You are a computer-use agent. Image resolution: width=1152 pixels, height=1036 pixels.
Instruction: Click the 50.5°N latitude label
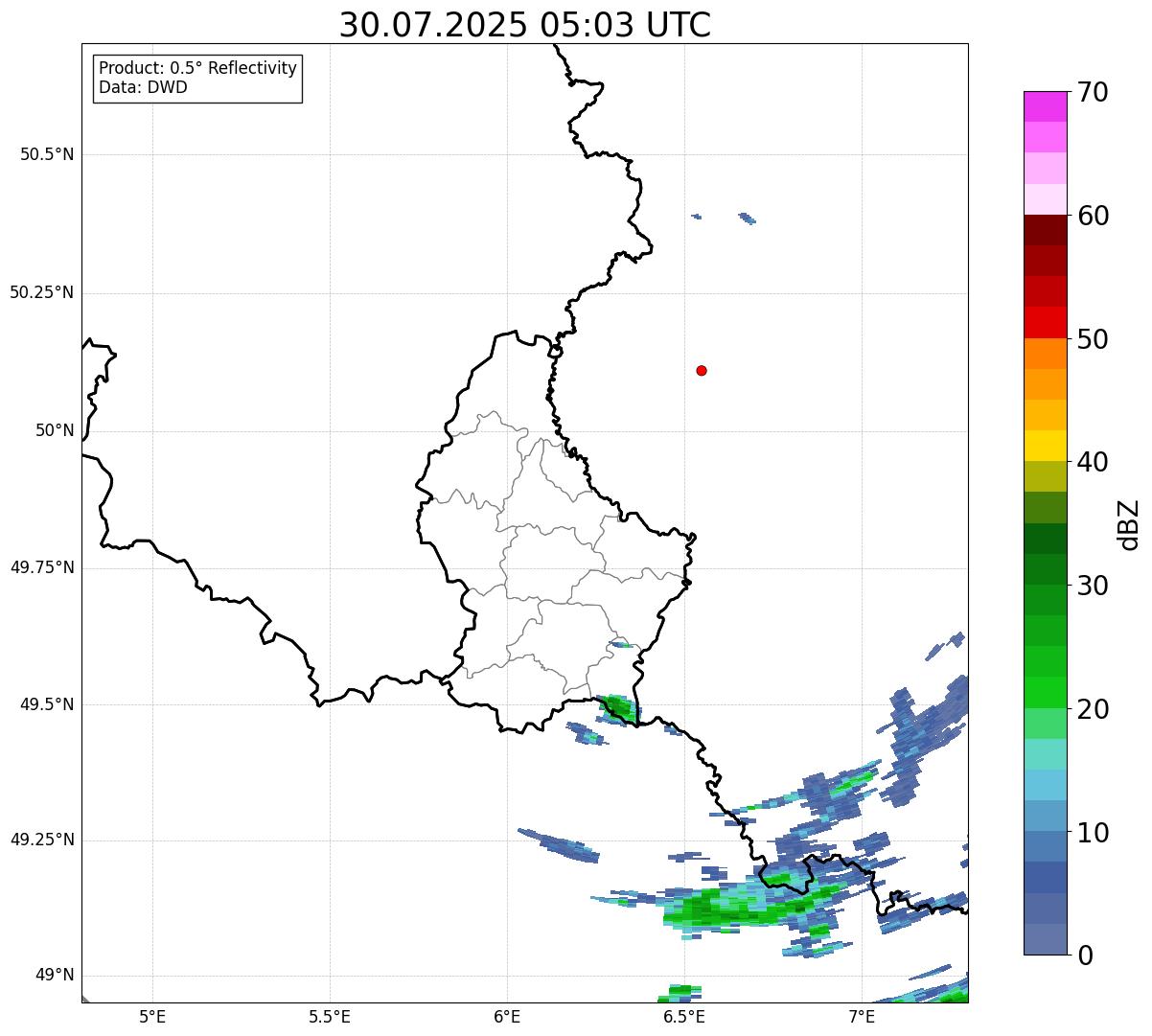47,154
